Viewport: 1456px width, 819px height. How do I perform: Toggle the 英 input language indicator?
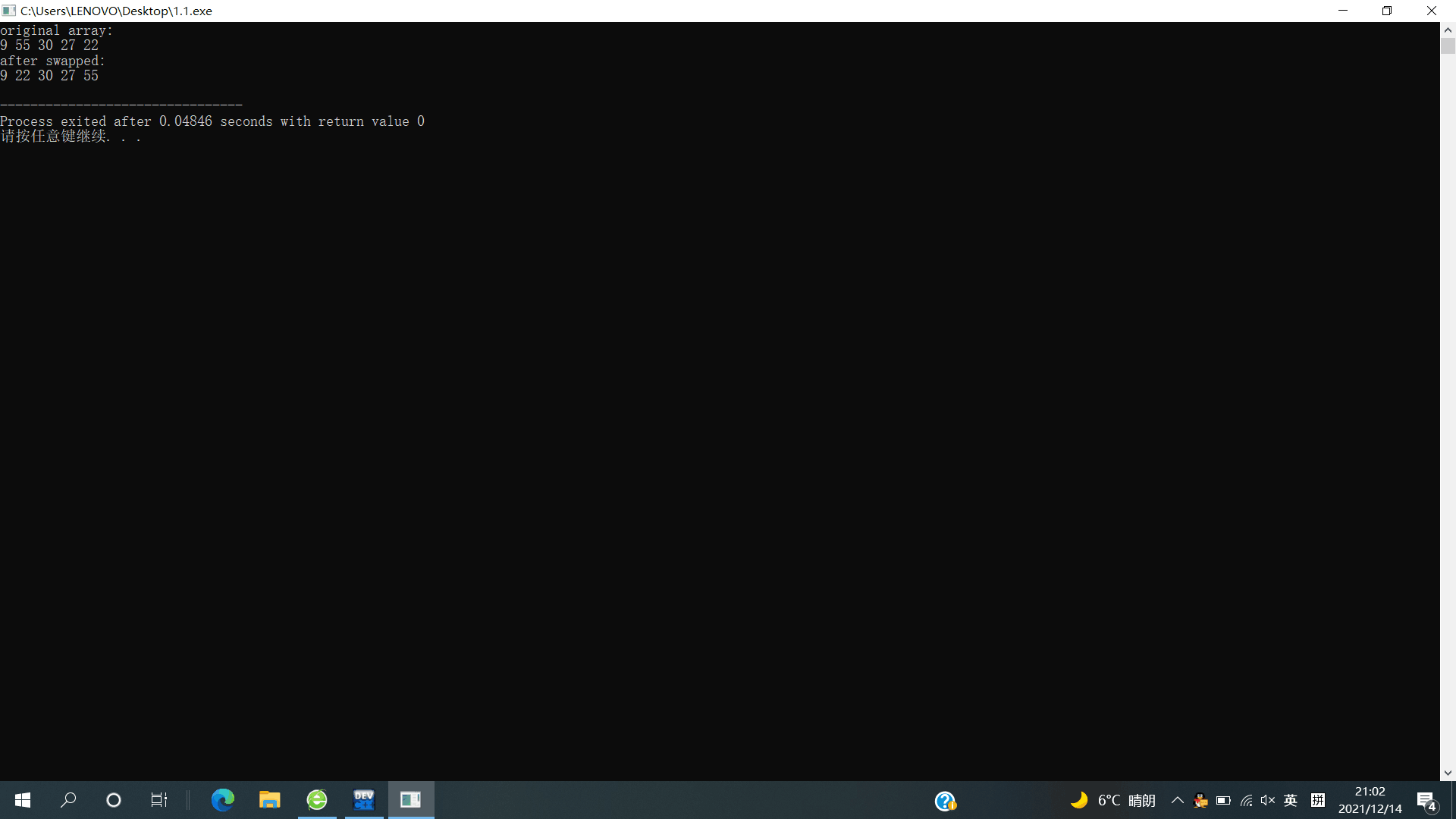click(x=1291, y=800)
